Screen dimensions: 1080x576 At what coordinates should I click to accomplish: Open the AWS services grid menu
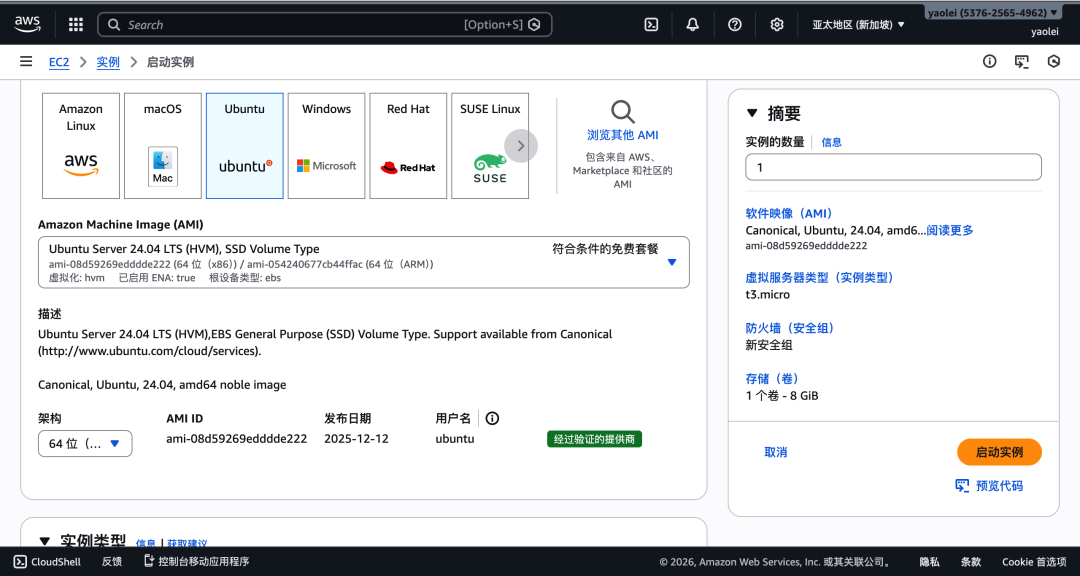75,24
